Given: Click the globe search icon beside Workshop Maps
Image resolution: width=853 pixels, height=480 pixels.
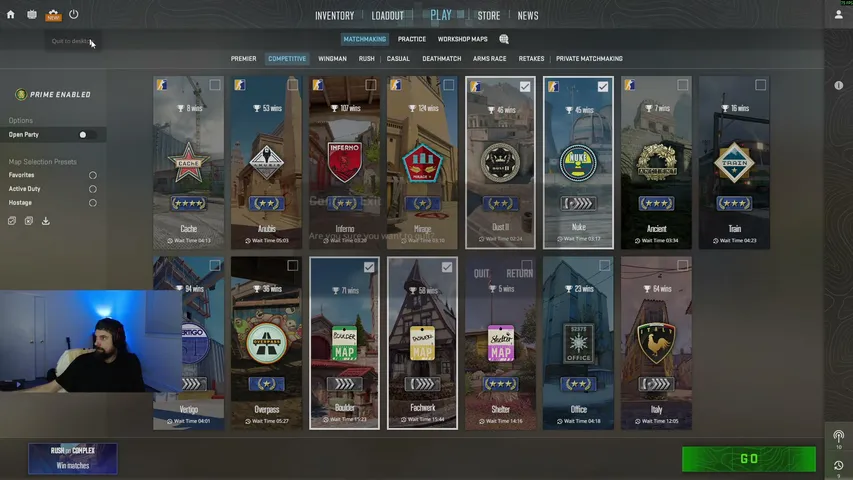Looking at the screenshot, I should (x=504, y=39).
